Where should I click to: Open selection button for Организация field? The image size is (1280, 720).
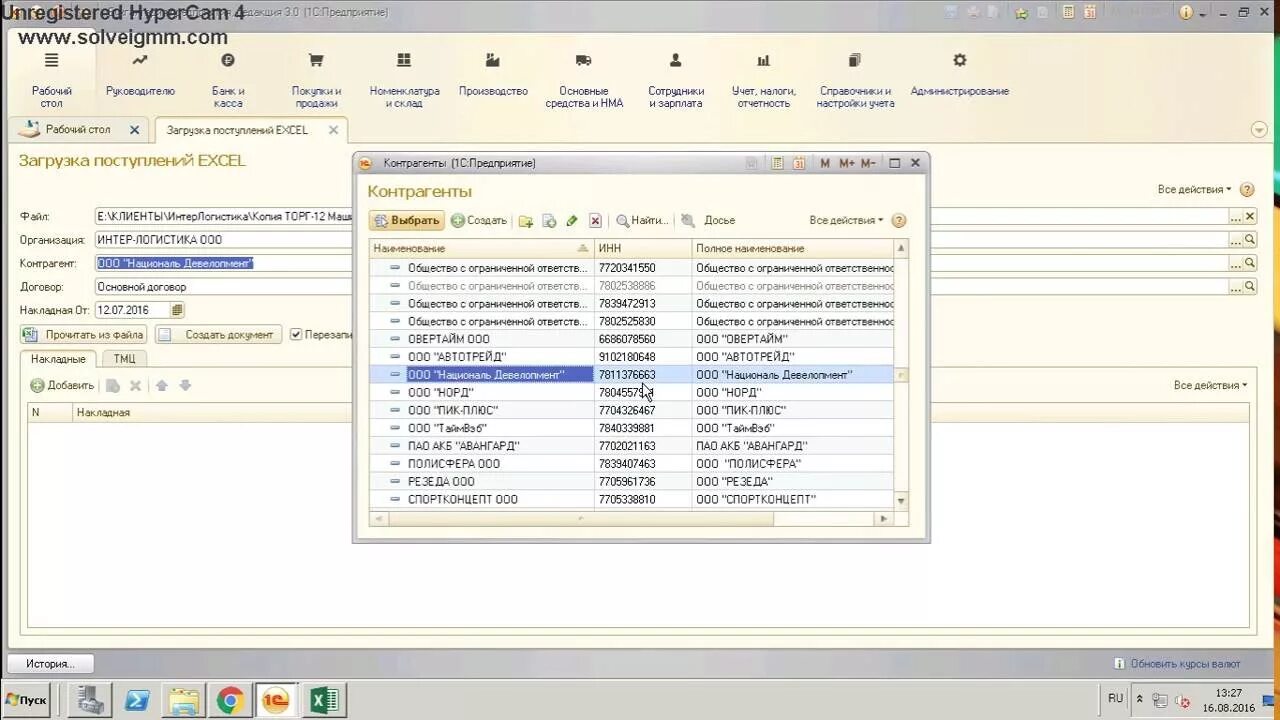[1236, 240]
